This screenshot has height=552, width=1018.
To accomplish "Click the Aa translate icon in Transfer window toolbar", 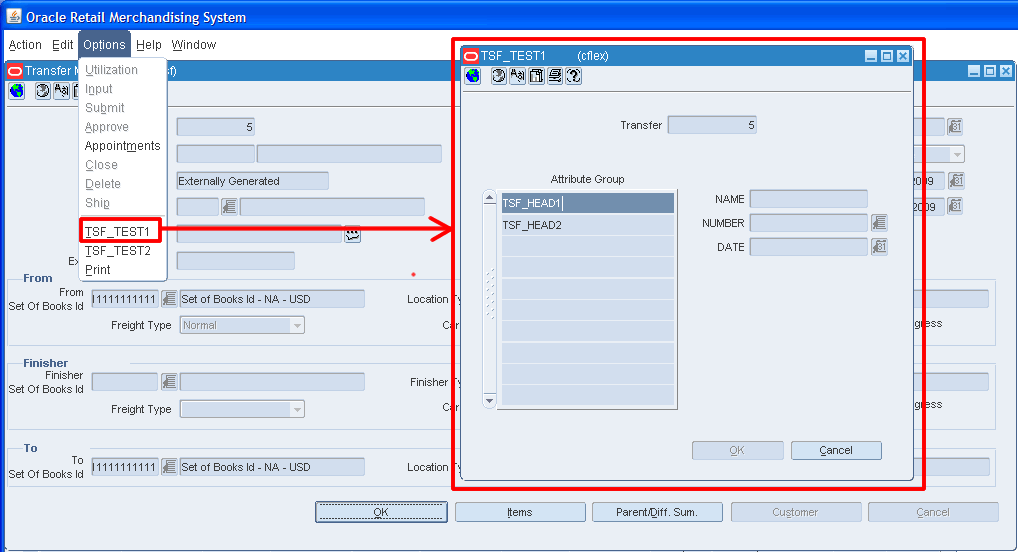I will [62, 91].
